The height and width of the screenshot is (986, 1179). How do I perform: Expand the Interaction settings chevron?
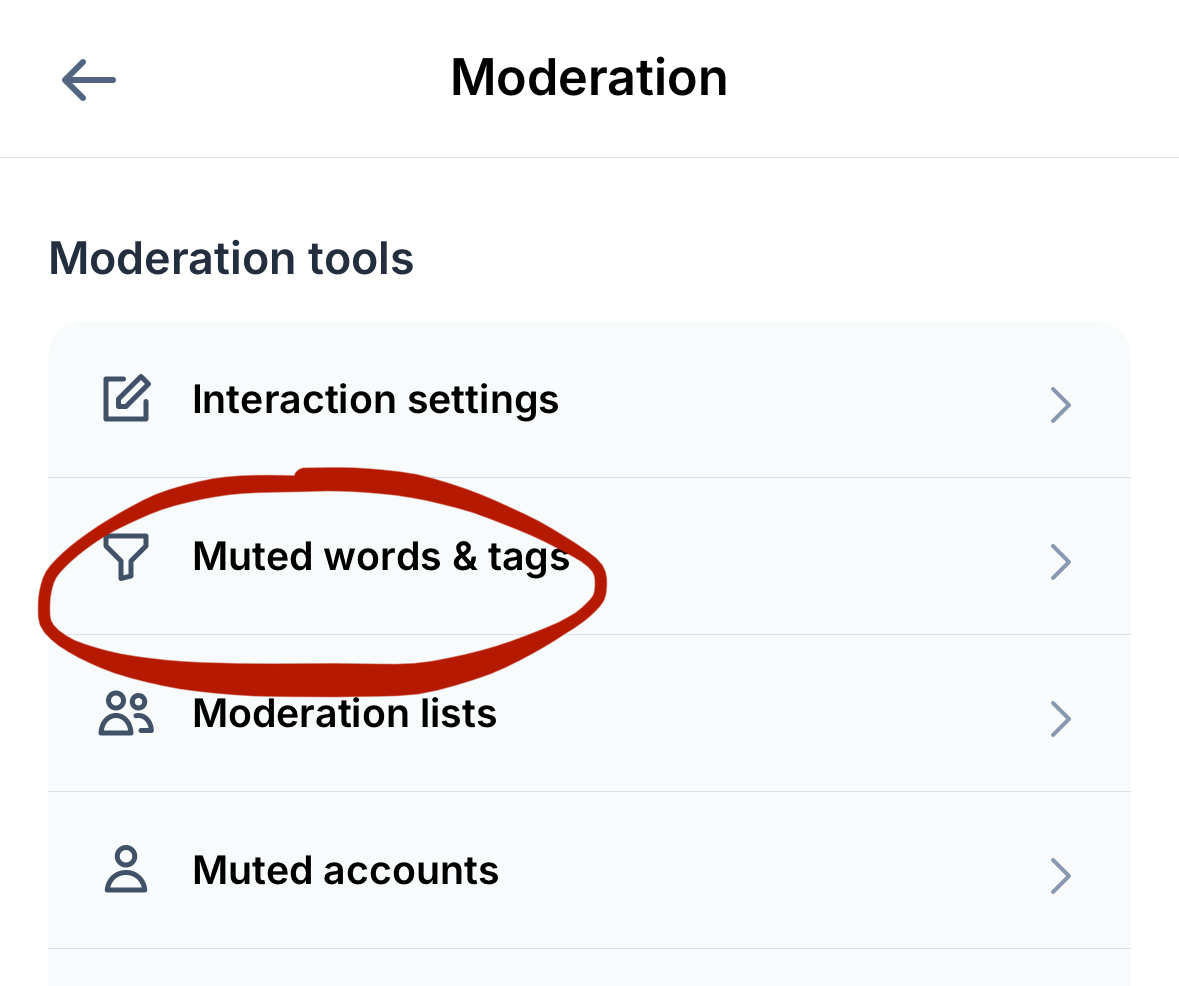coord(1061,405)
